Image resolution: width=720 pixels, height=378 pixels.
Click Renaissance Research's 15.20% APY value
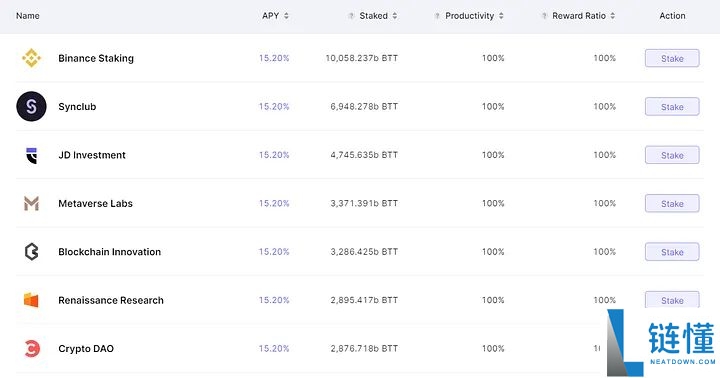[x=274, y=300]
